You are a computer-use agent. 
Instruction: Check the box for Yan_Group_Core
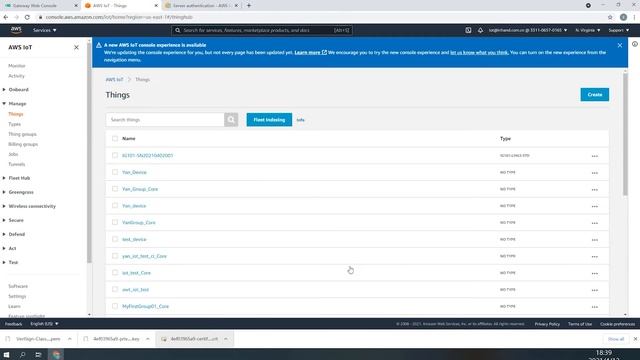click(115, 189)
